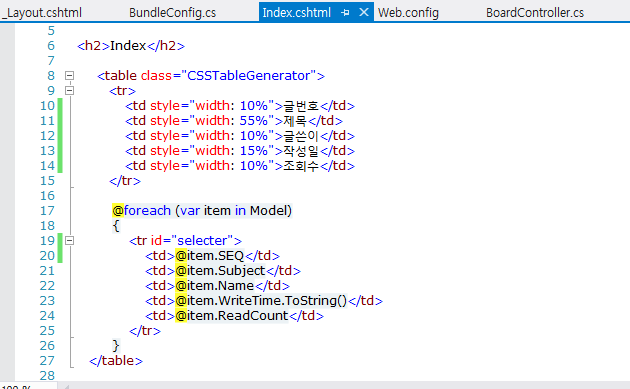Click the h2 Index heading text
Image resolution: width=630 pixels, height=389 pixels.
tap(128, 45)
